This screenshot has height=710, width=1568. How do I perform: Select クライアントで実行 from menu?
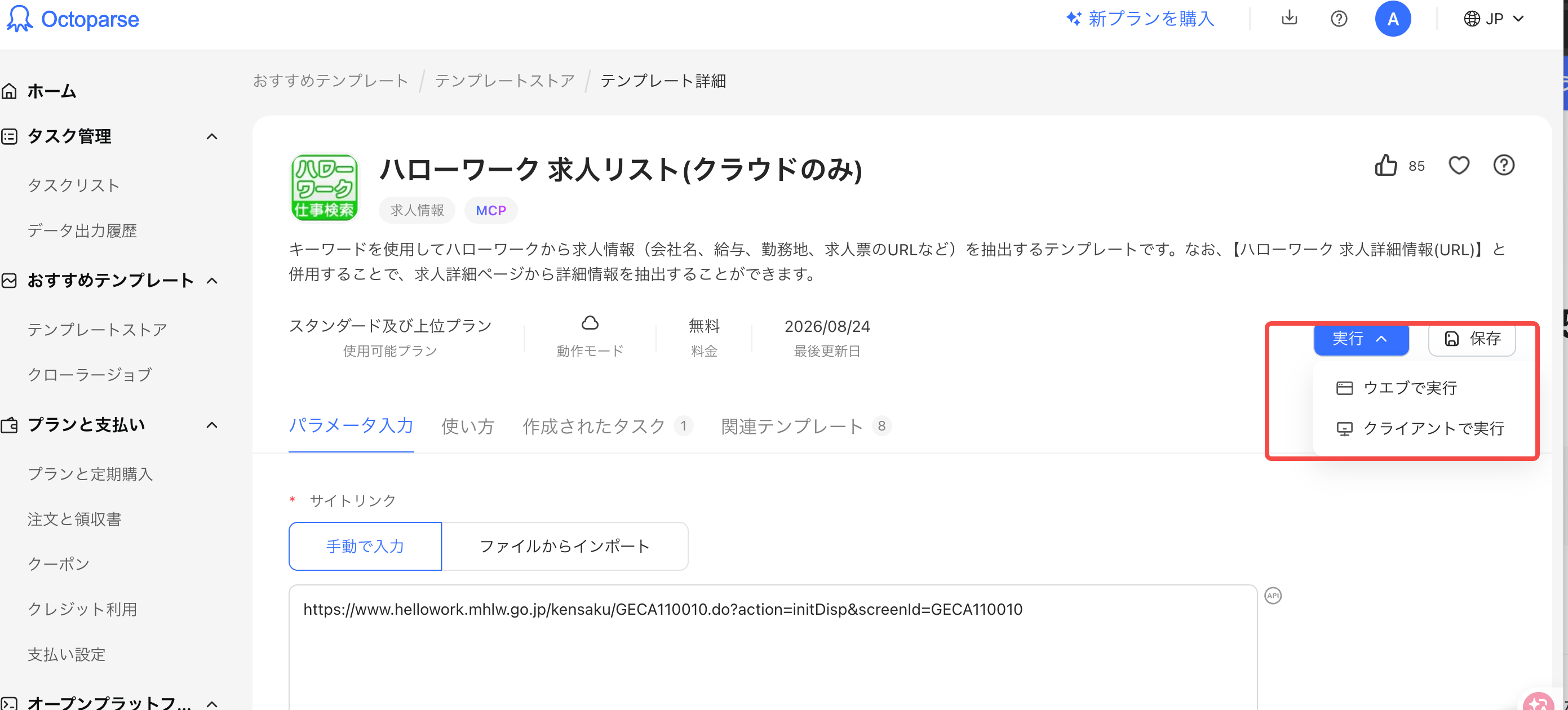pyautogui.click(x=1420, y=428)
